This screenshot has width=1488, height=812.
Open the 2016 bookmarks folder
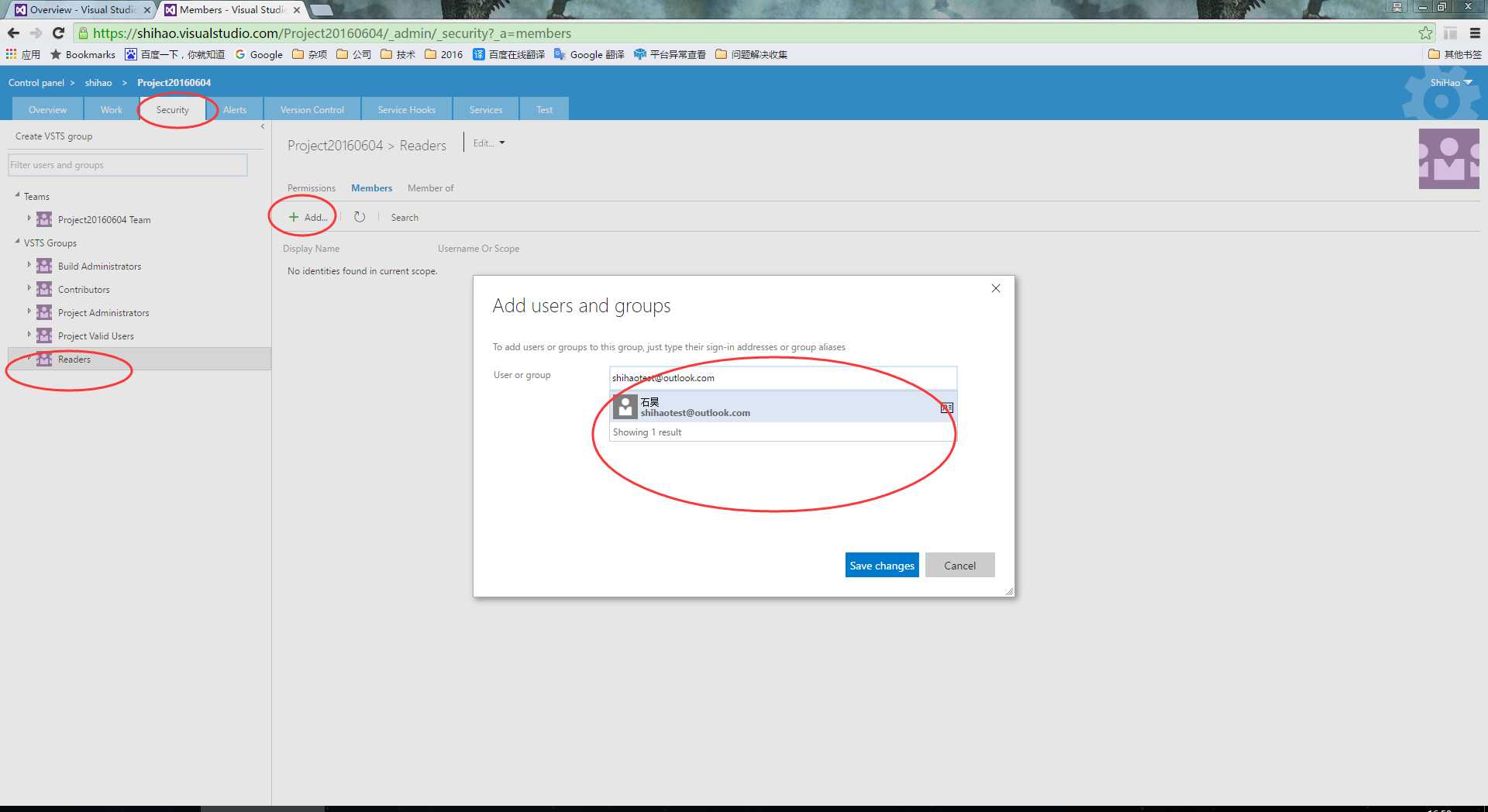pyautogui.click(x=443, y=54)
